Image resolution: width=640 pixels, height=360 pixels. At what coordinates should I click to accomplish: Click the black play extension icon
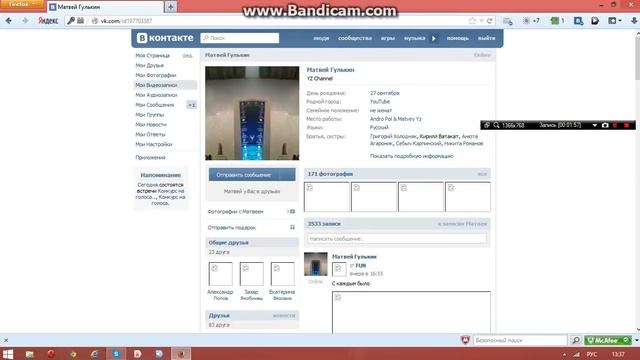595,20
